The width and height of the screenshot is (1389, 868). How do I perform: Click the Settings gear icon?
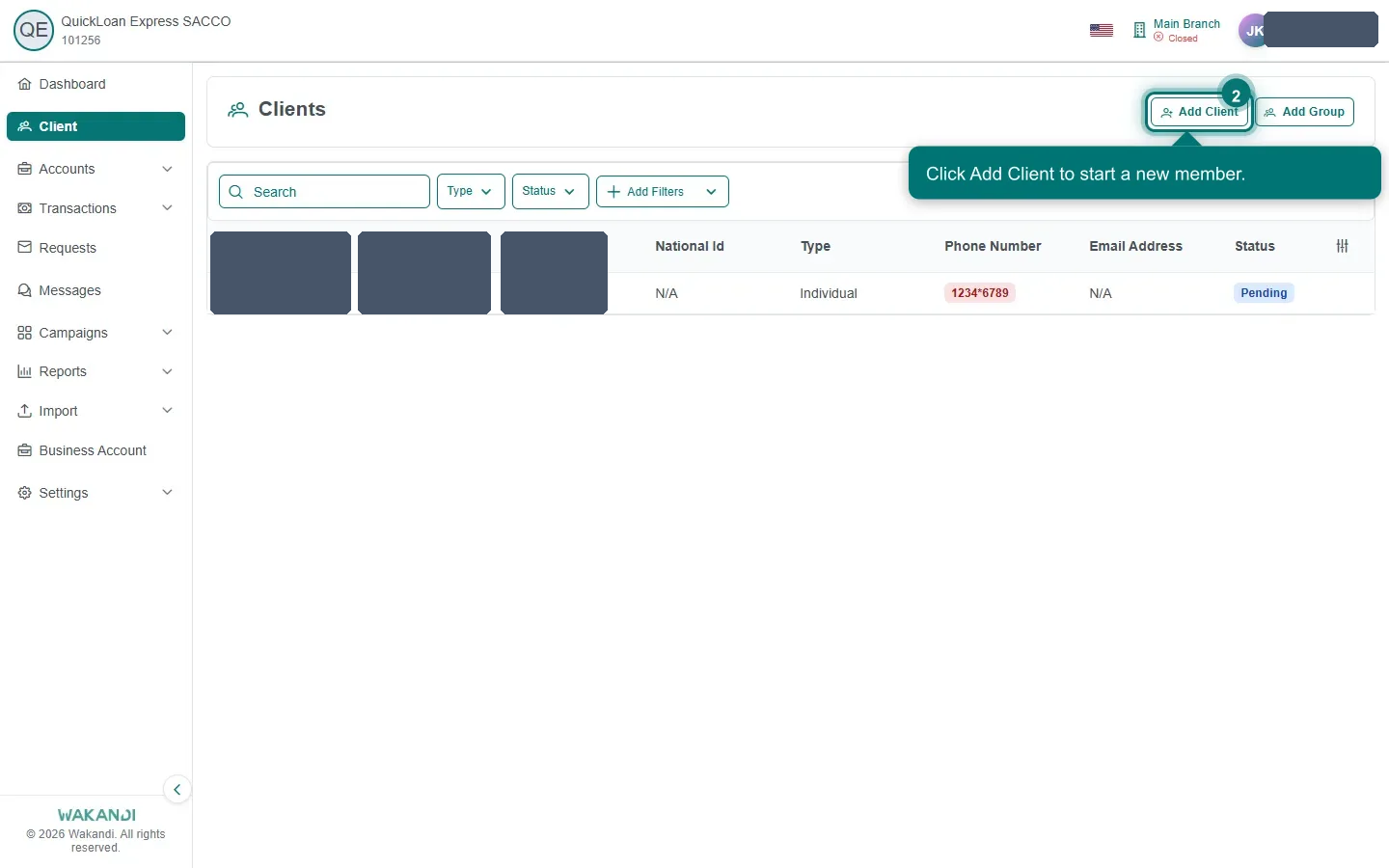point(25,493)
